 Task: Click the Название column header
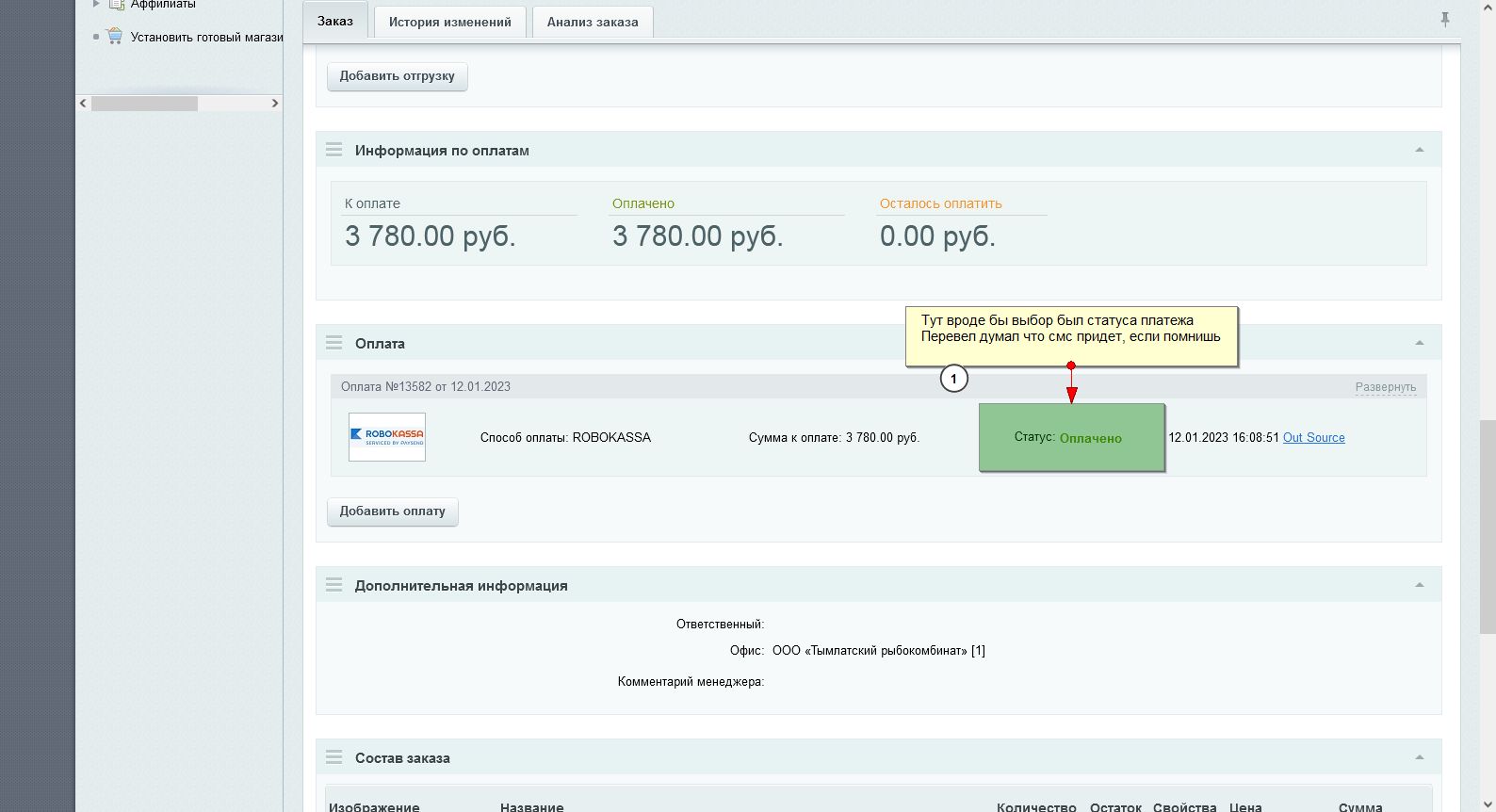click(x=532, y=807)
